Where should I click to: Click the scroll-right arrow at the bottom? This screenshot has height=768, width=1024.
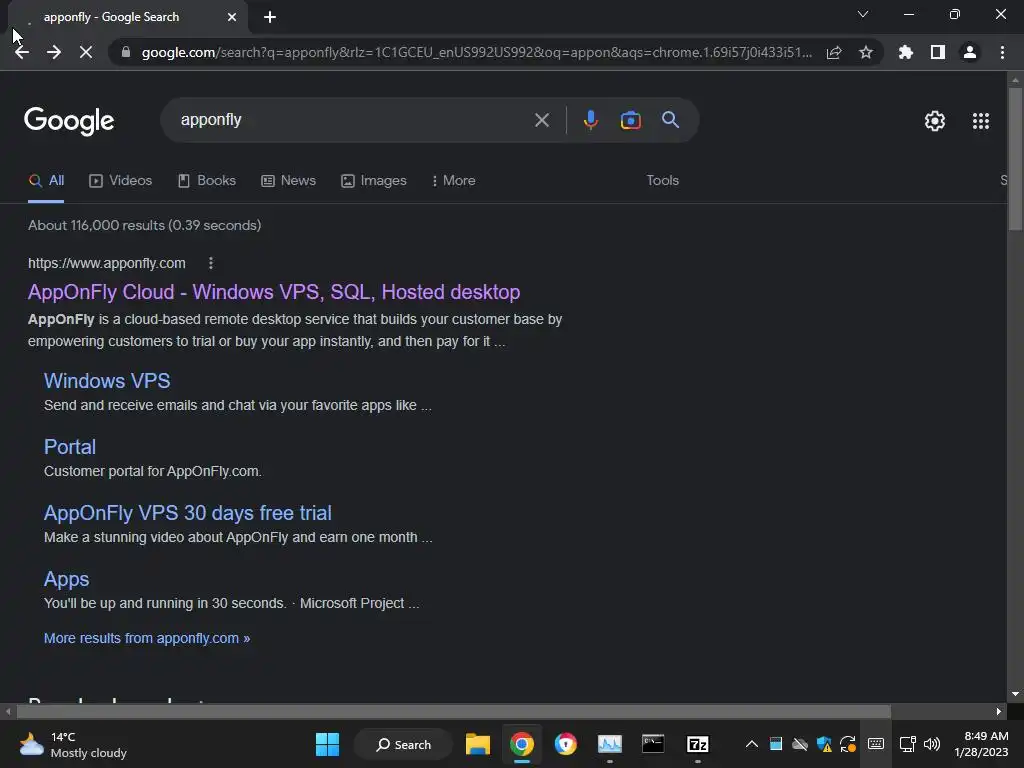pos(998,711)
